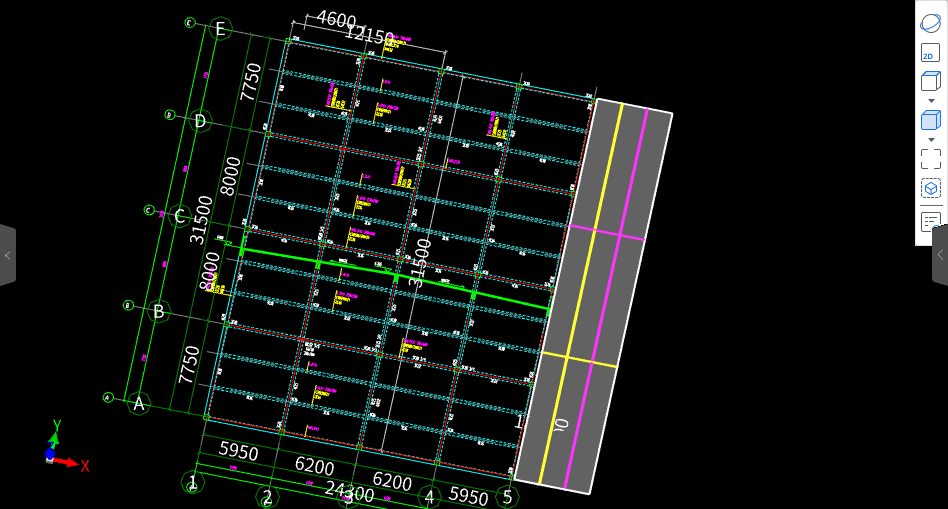Image resolution: width=948 pixels, height=509 pixels.
Task: Click the dashed box with cube icon
Action: coord(930,189)
